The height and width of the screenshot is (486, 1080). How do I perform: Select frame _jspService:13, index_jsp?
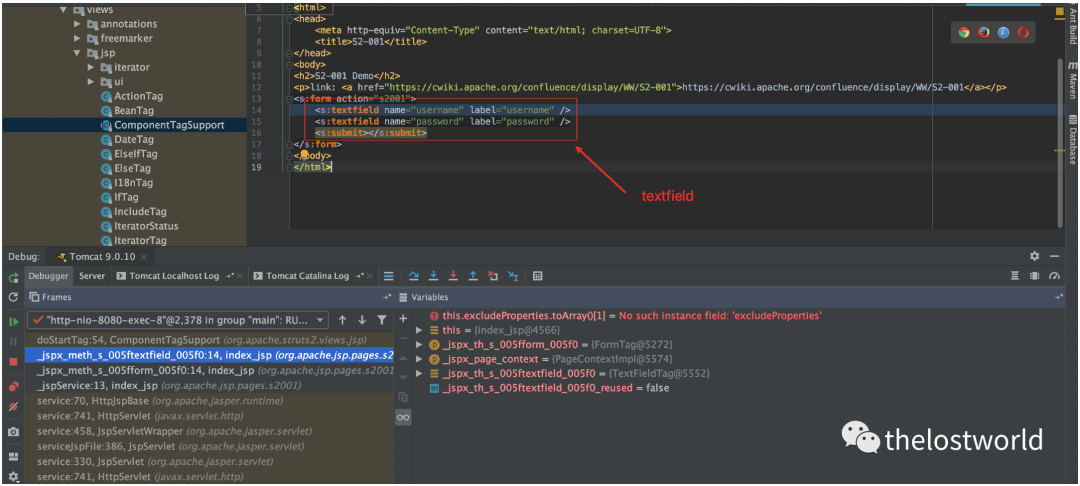click(x=209, y=385)
